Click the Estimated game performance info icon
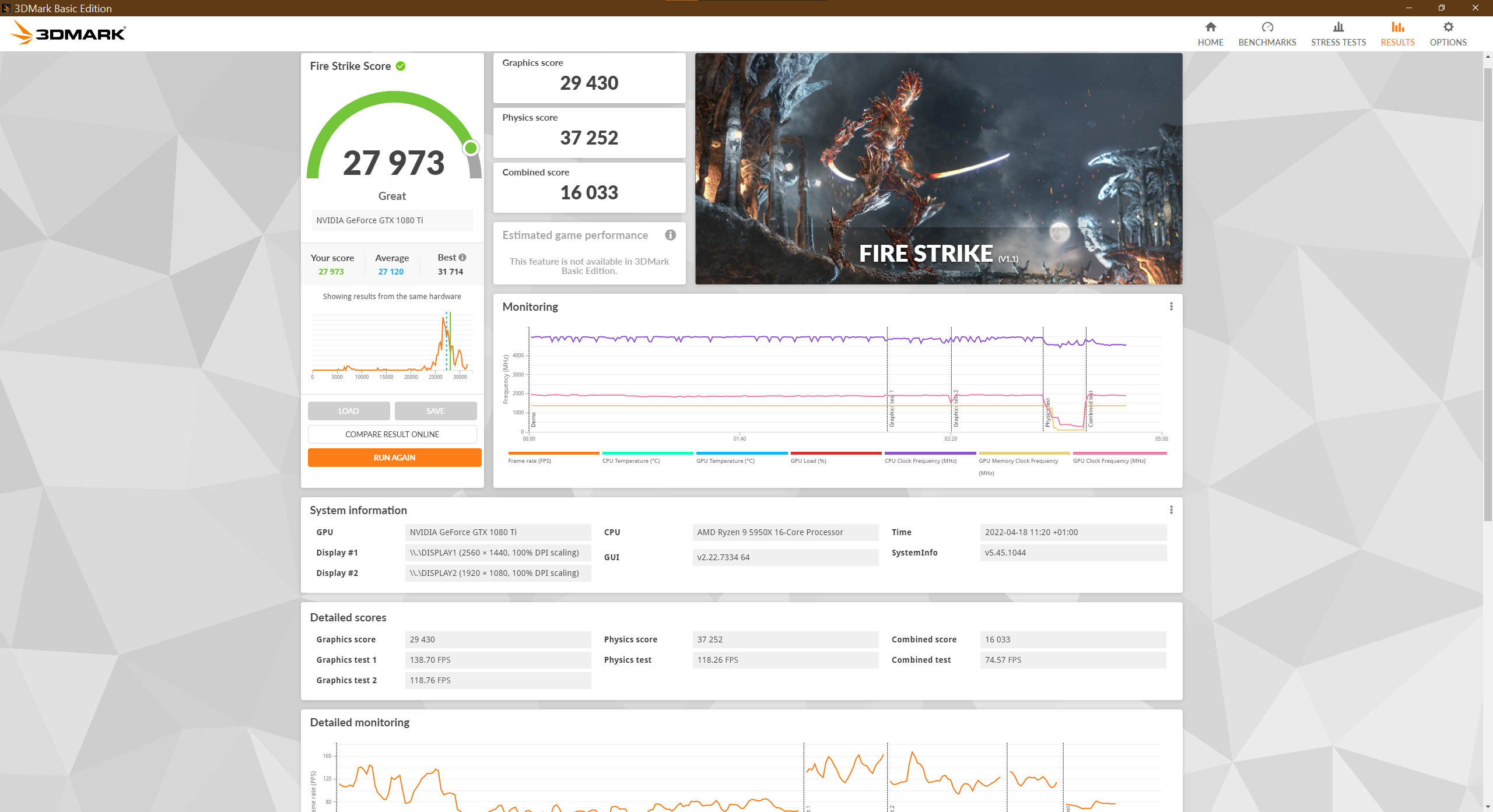This screenshot has width=1493, height=812. tap(671, 235)
